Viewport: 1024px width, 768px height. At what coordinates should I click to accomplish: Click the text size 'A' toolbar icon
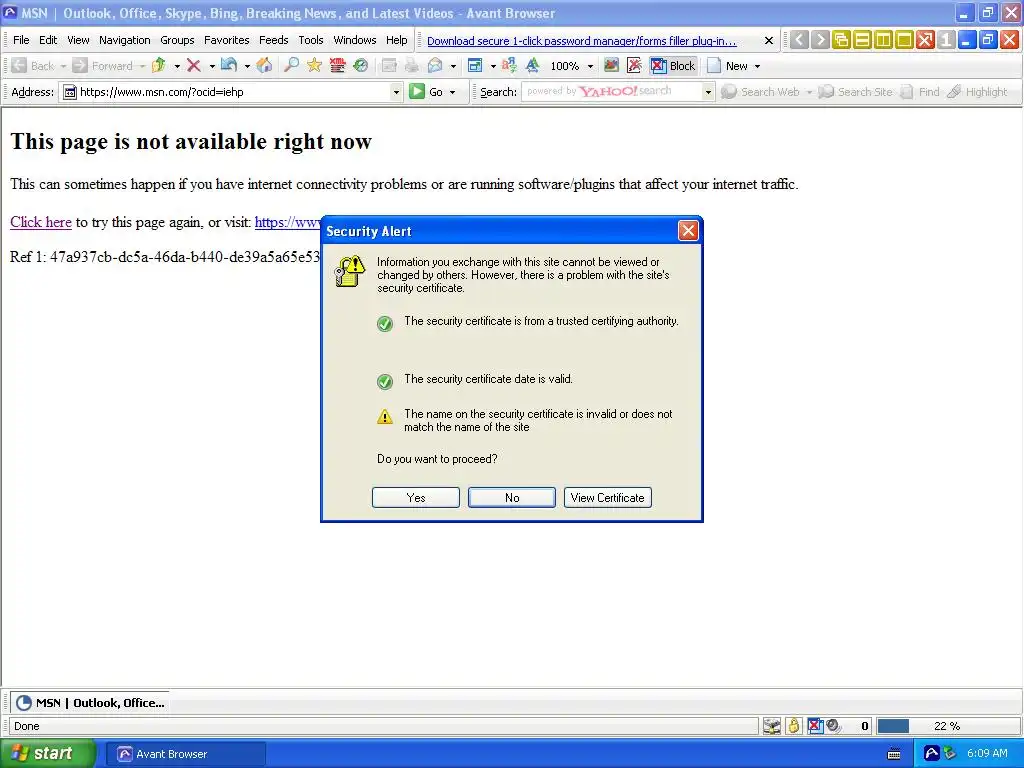(533, 65)
